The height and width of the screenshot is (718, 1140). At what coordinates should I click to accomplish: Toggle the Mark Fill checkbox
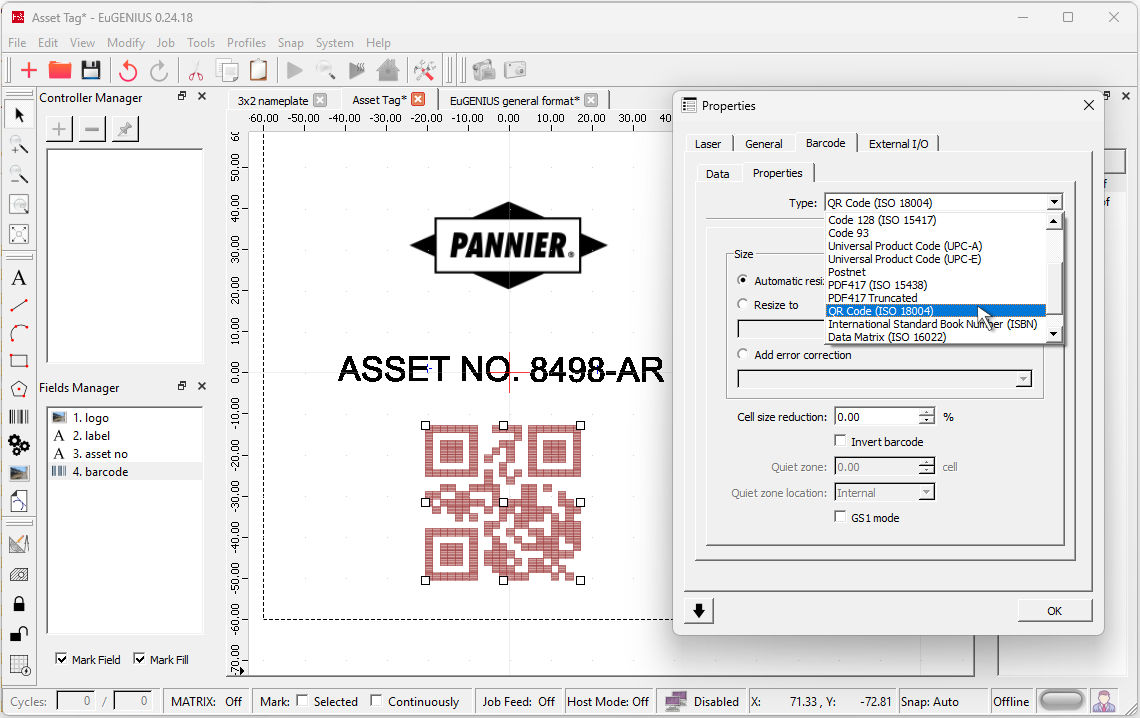pyautogui.click(x=139, y=658)
